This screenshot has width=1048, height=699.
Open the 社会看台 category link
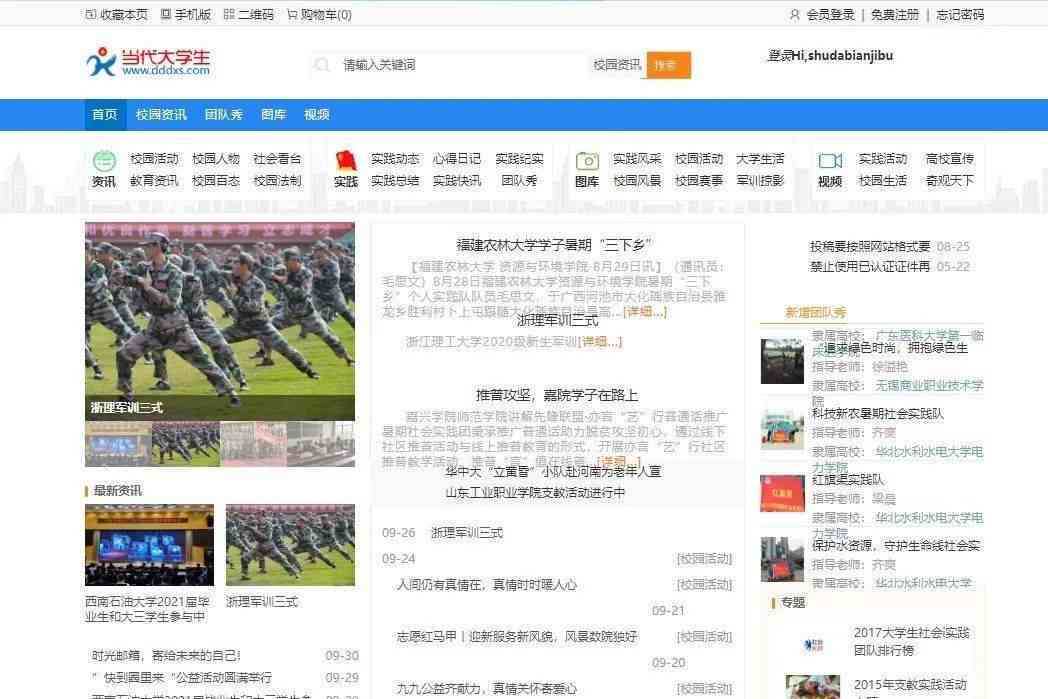point(277,159)
